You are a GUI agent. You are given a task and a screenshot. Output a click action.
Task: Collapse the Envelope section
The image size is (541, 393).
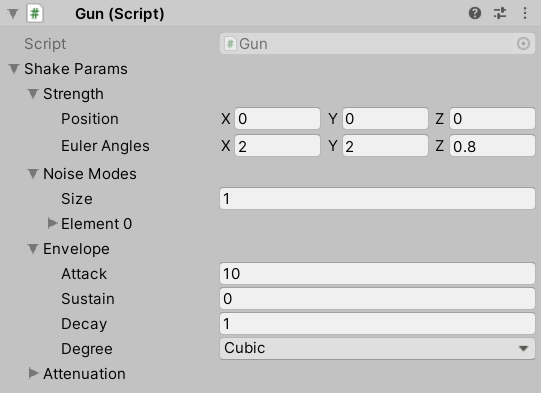(33, 248)
